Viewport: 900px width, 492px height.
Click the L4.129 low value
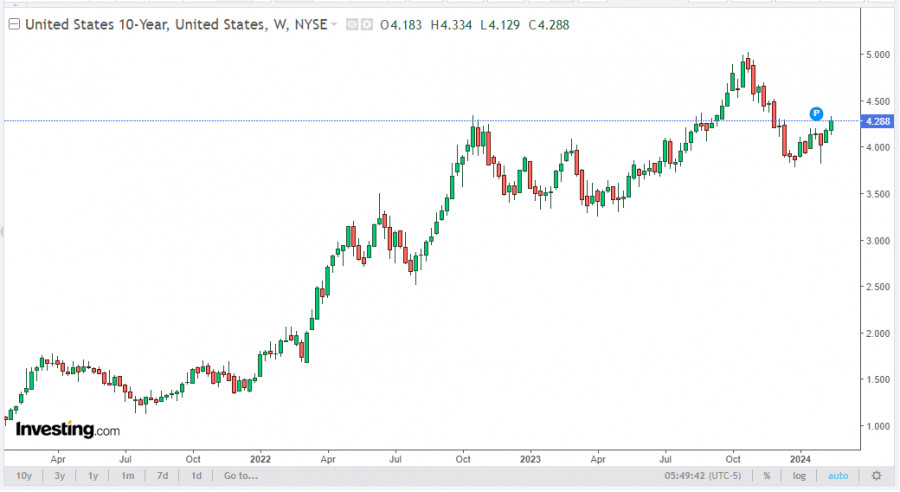(x=500, y=25)
